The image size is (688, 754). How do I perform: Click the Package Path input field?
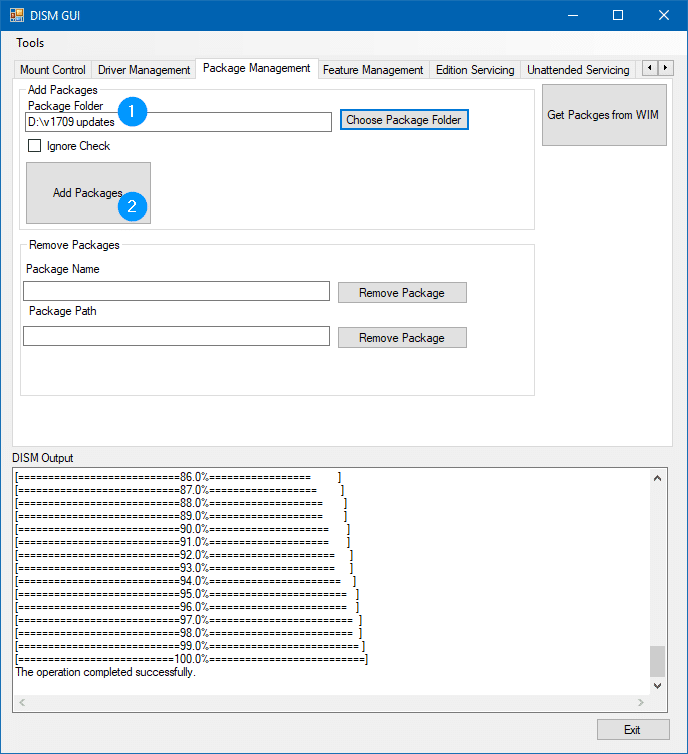(176, 336)
